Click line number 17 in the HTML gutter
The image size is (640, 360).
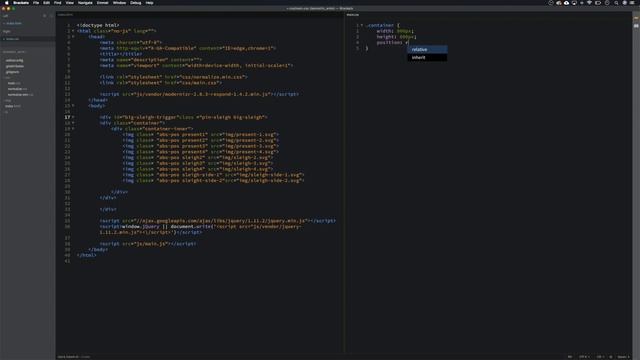coord(67,117)
